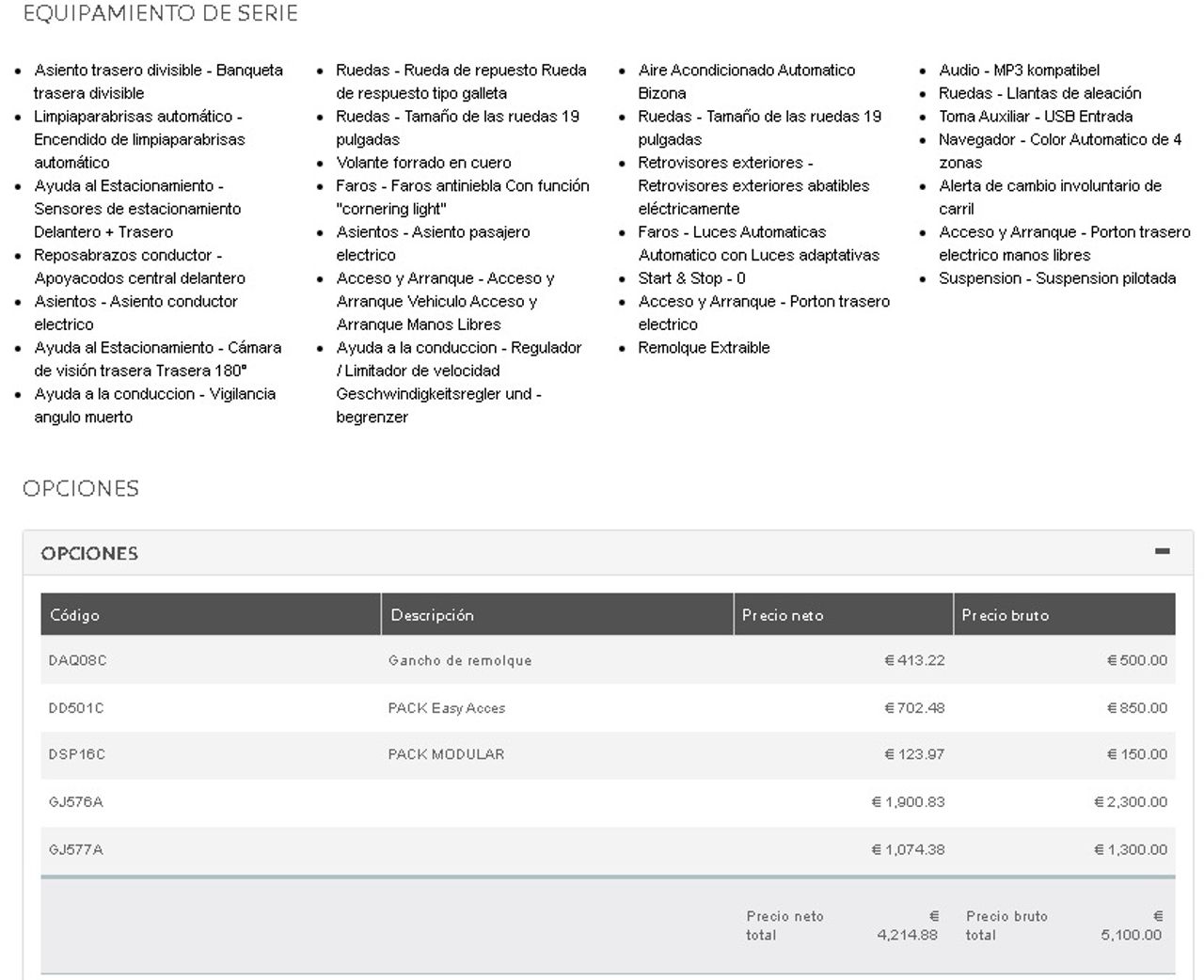Screen dimensions: 1204x980
Task: Click the PACK Easy Acces description
Action: coord(447,708)
